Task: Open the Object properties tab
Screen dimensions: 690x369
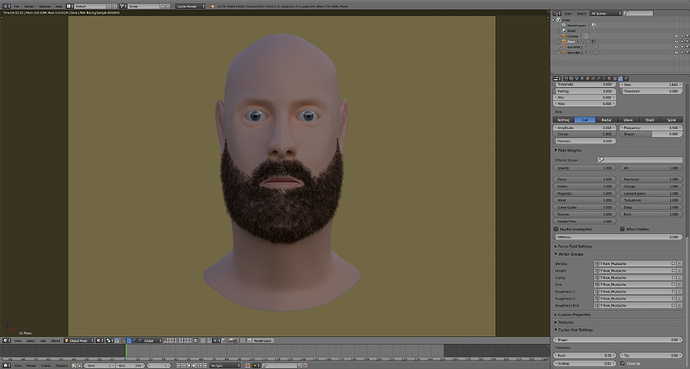Action: (x=588, y=78)
